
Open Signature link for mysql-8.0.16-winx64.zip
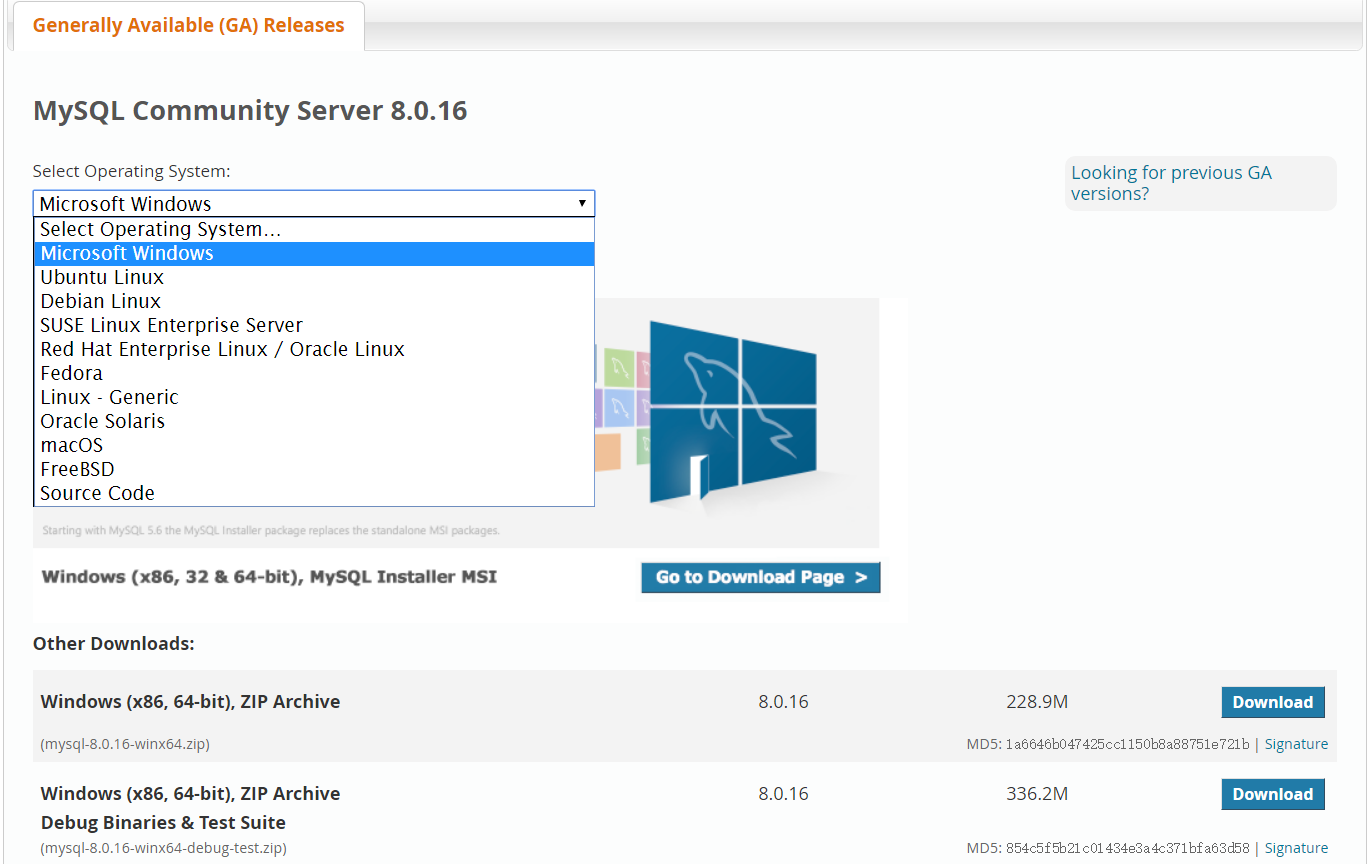tap(1296, 744)
